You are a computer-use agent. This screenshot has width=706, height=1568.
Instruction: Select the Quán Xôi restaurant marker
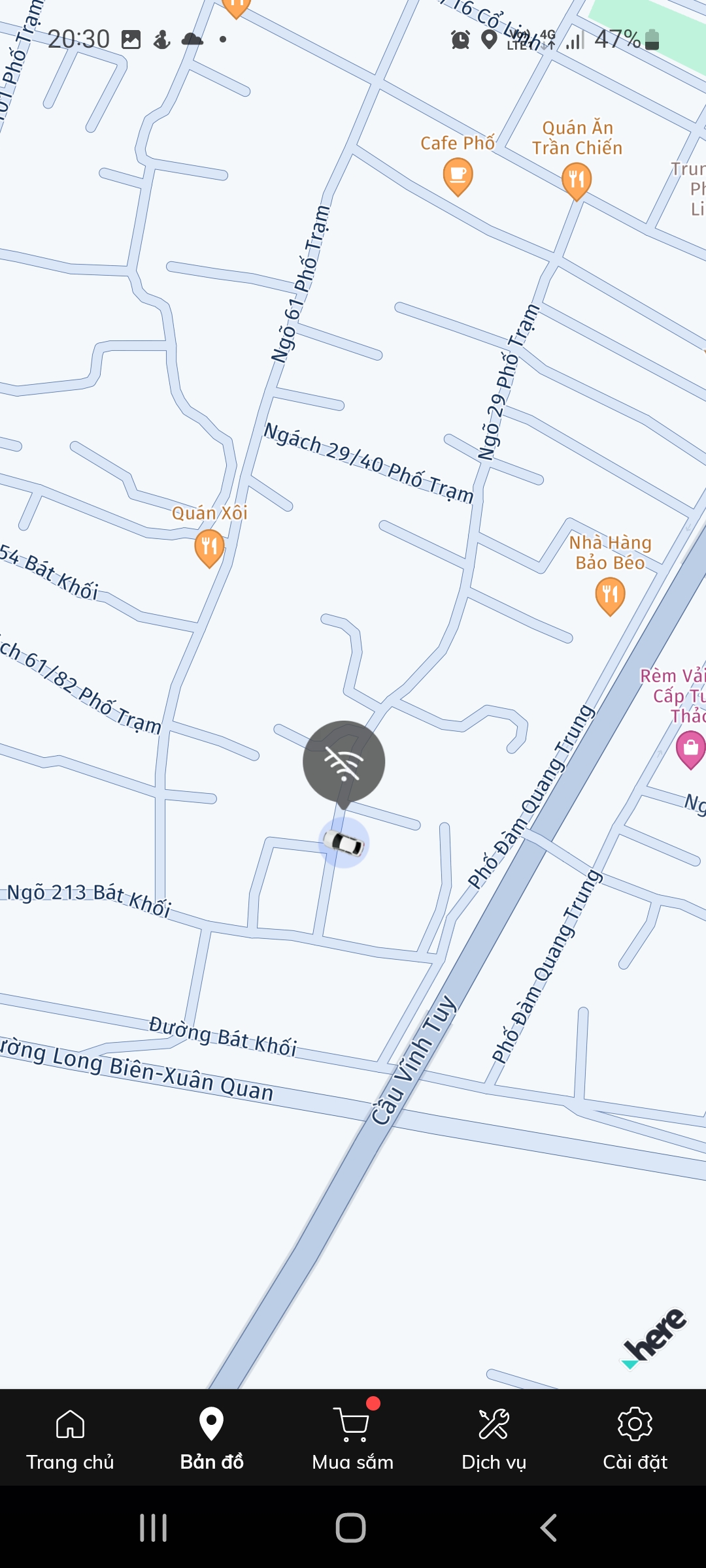[209, 547]
